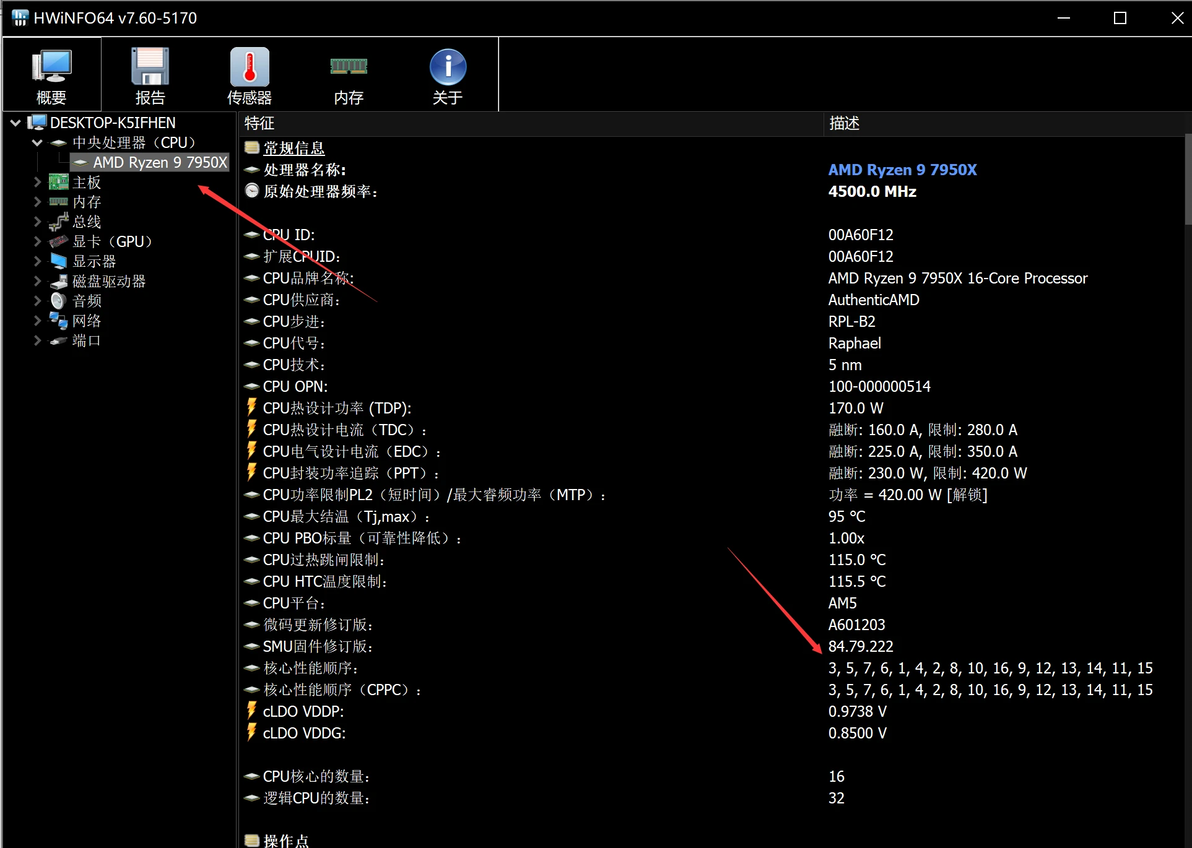Click the 音频 speaker icon in tree
This screenshot has width=1192, height=848.
[59, 300]
